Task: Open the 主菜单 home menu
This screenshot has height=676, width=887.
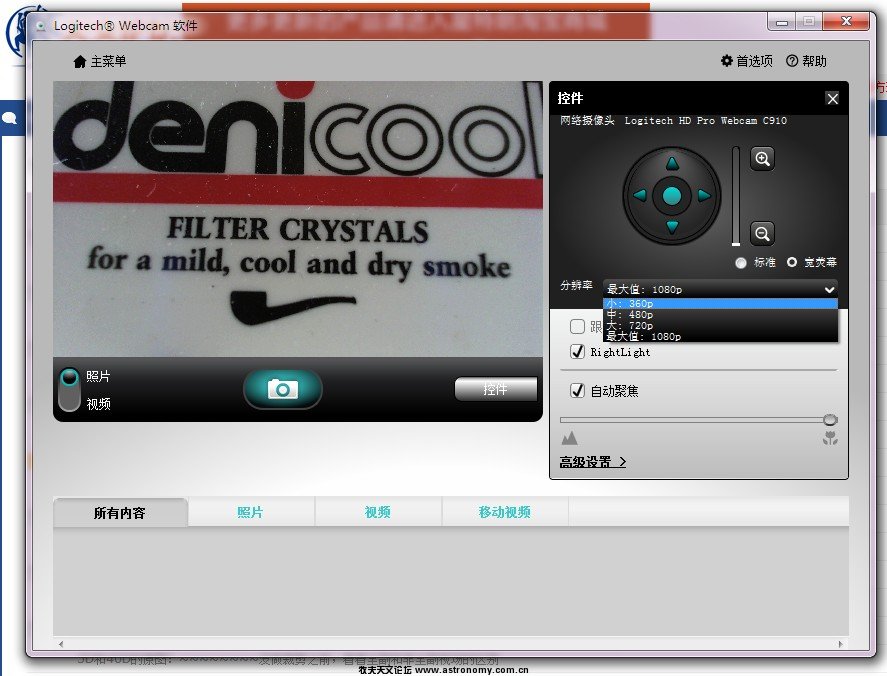Action: tap(100, 61)
